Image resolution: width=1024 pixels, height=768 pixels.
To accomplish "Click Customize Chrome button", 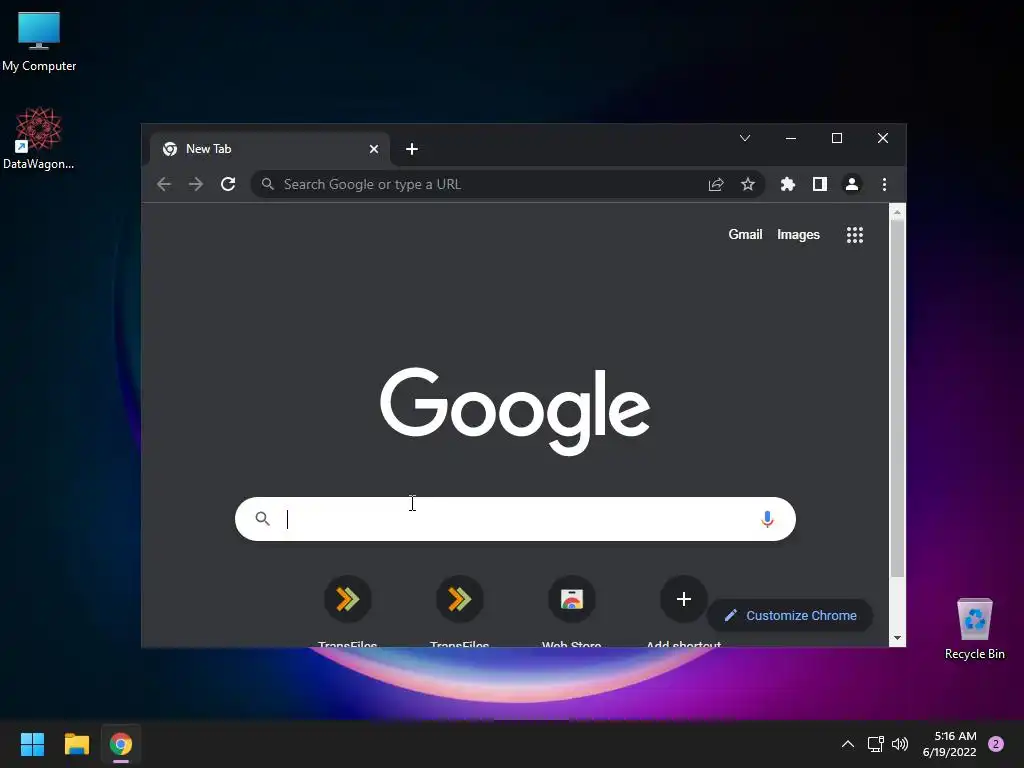I will pyautogui.click(x=790, y=615).
